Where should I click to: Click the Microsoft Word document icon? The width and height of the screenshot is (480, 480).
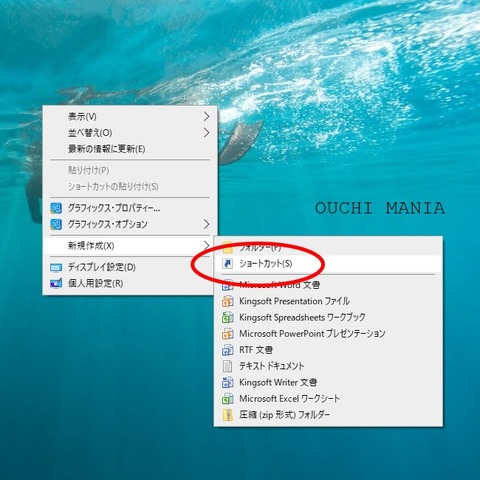click(x=228, y=285)
